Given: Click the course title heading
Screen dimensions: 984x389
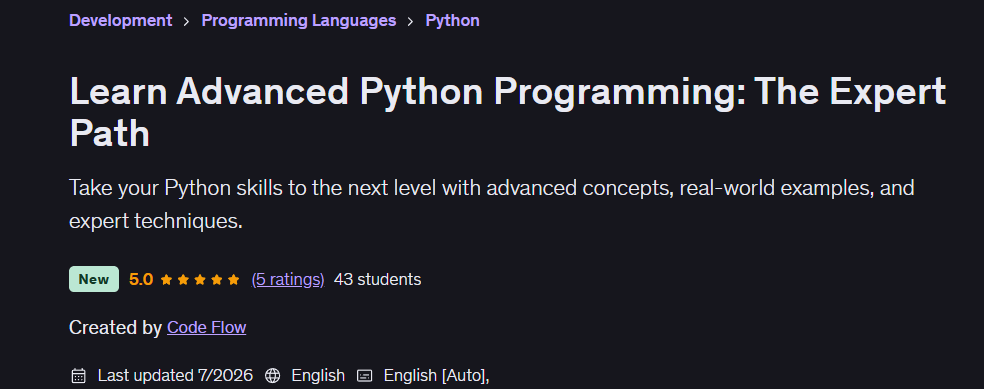Looking at the screenshot, I should coord(507,112).
